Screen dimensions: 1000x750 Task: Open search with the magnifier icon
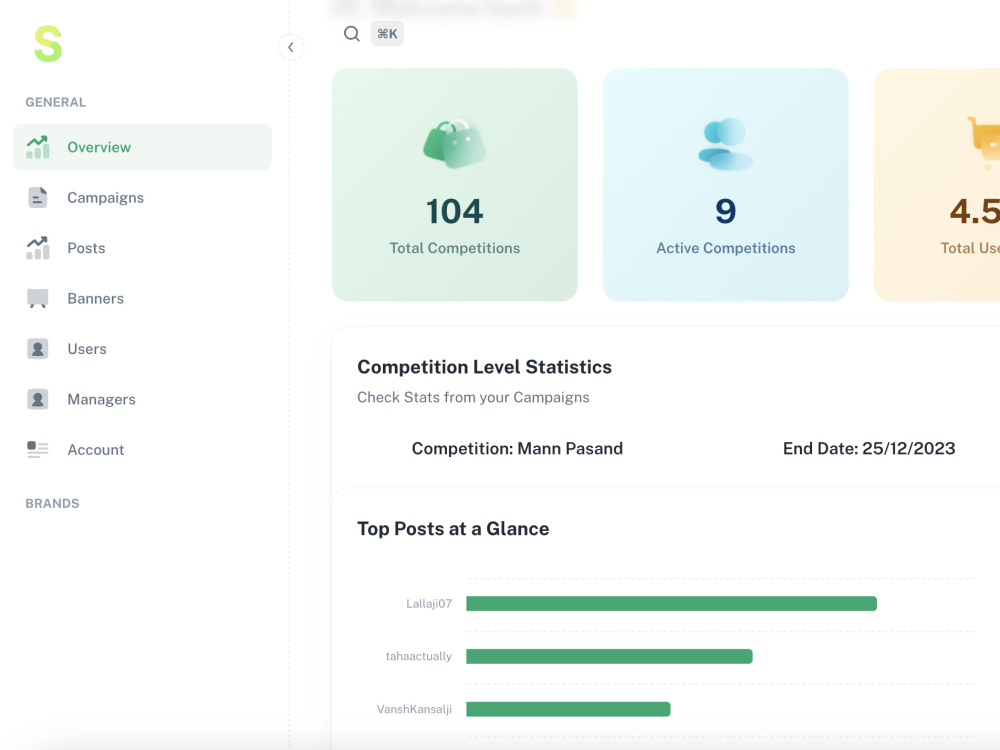click(x=351, y=34)
